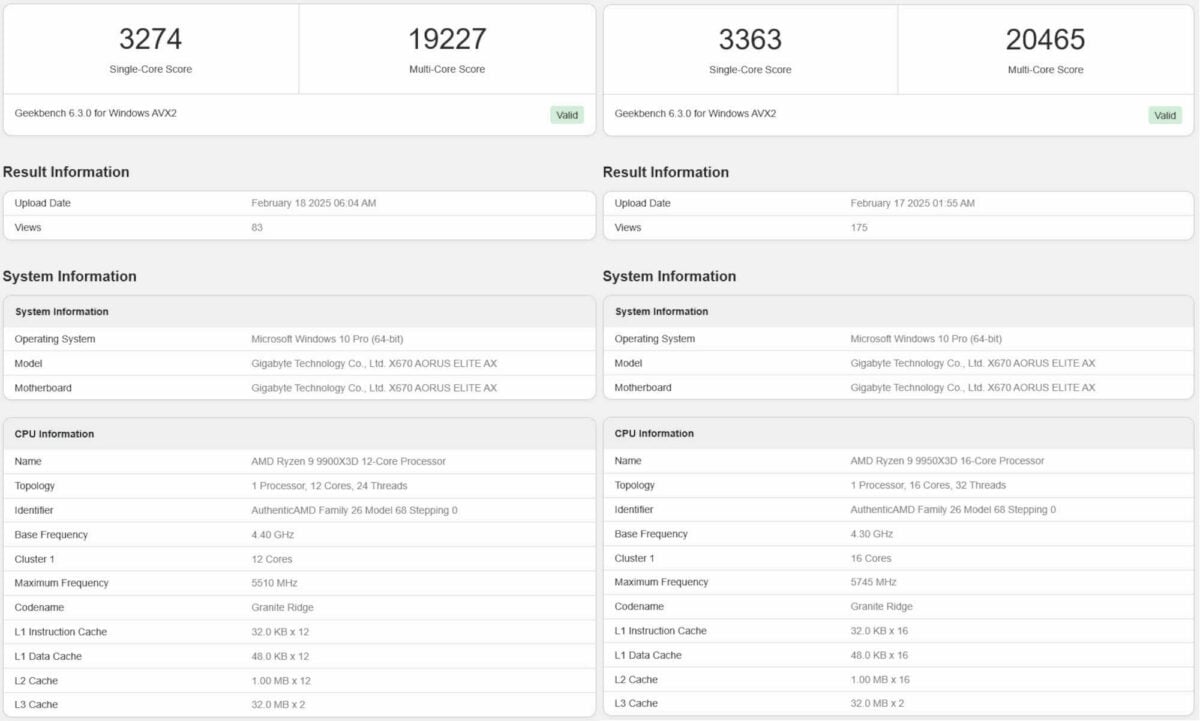Screen dimensions: 1200x721
Task: Click the Single-Core Score 3363
Action: coord(751,38)
